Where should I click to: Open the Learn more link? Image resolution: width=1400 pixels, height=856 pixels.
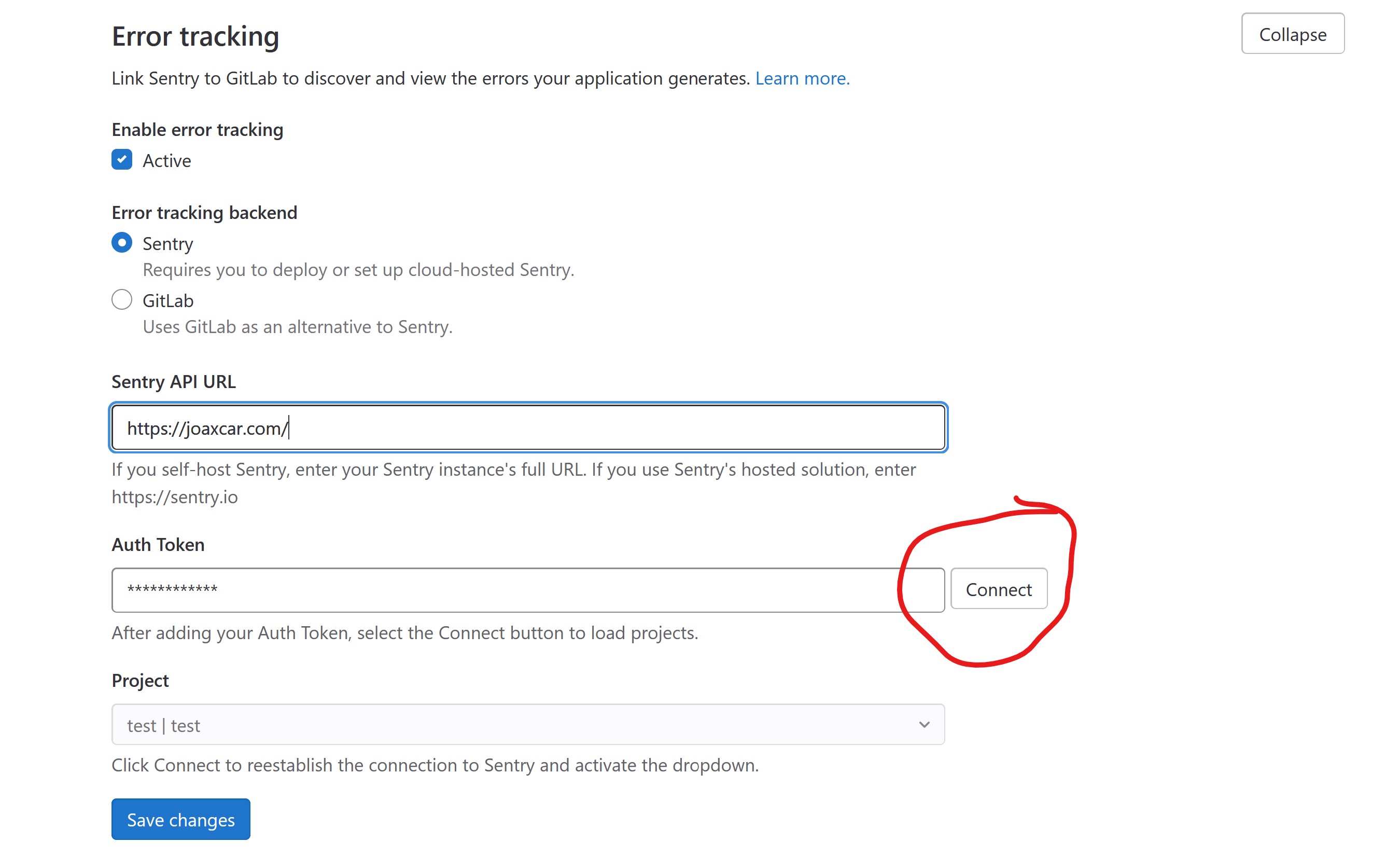click(802, 78)
